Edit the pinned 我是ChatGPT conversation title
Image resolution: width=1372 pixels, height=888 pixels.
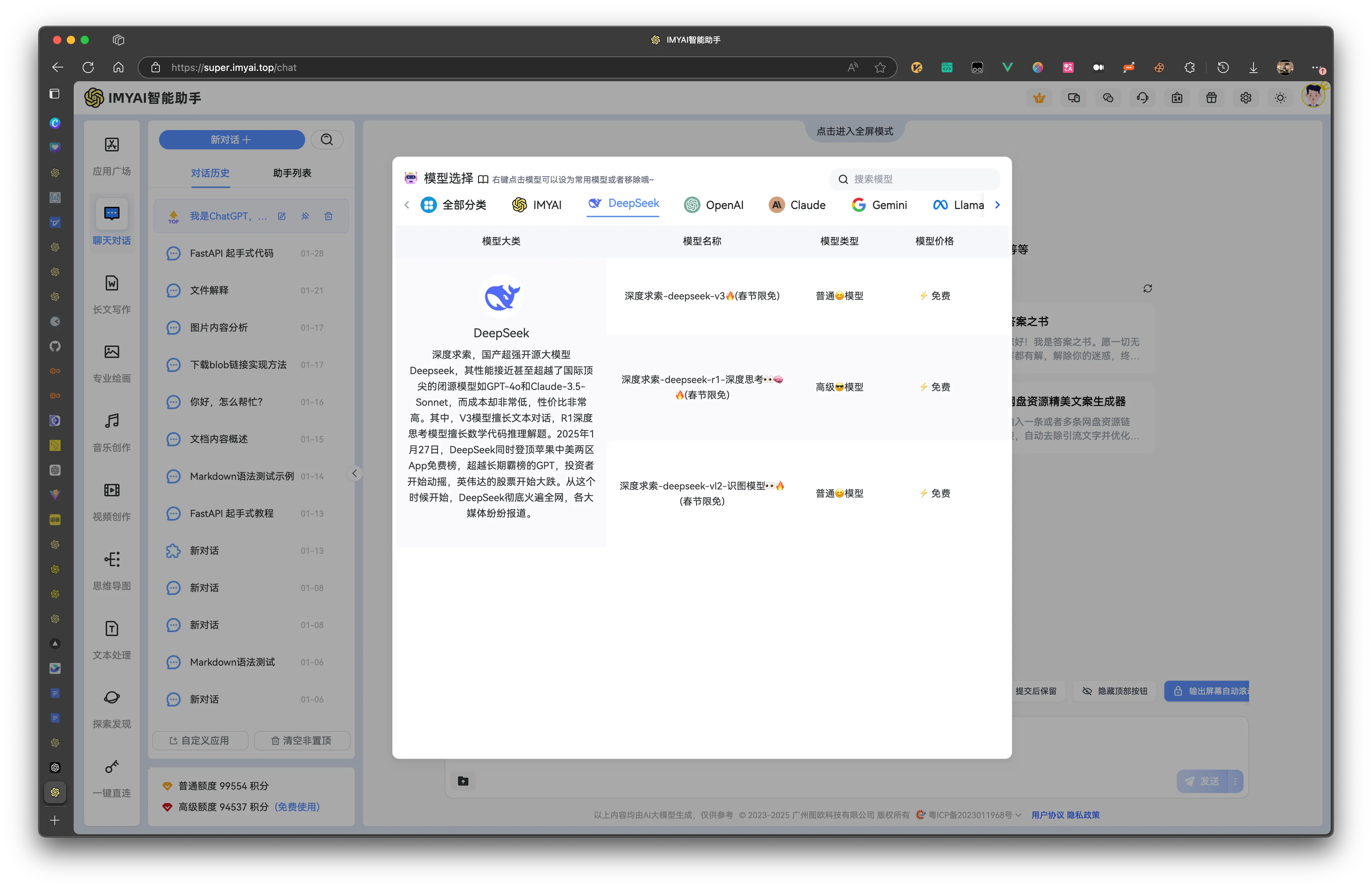282,216
